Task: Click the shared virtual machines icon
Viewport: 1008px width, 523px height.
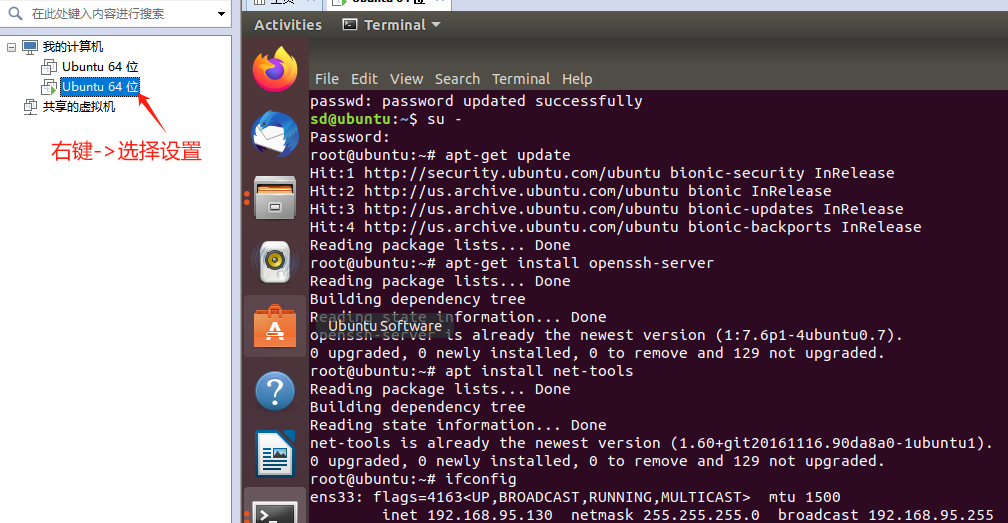Action: (30, 107)
